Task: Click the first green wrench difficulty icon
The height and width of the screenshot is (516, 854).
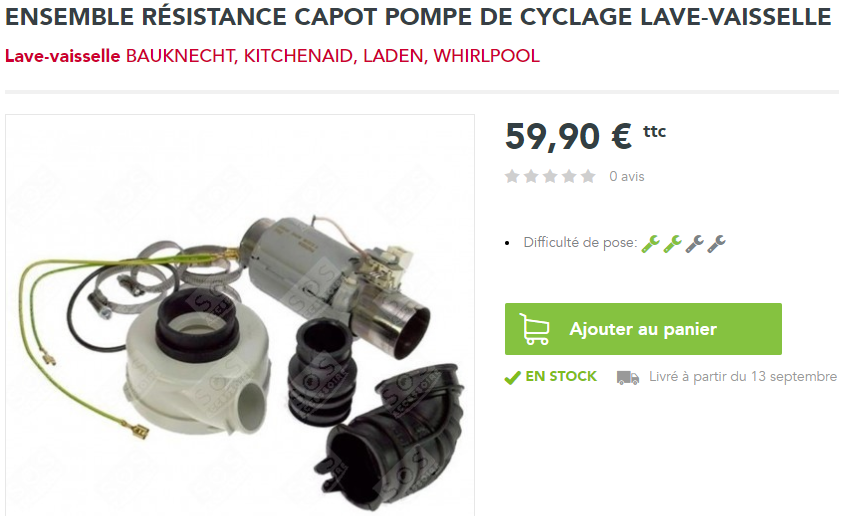Action: coord(650,244)
